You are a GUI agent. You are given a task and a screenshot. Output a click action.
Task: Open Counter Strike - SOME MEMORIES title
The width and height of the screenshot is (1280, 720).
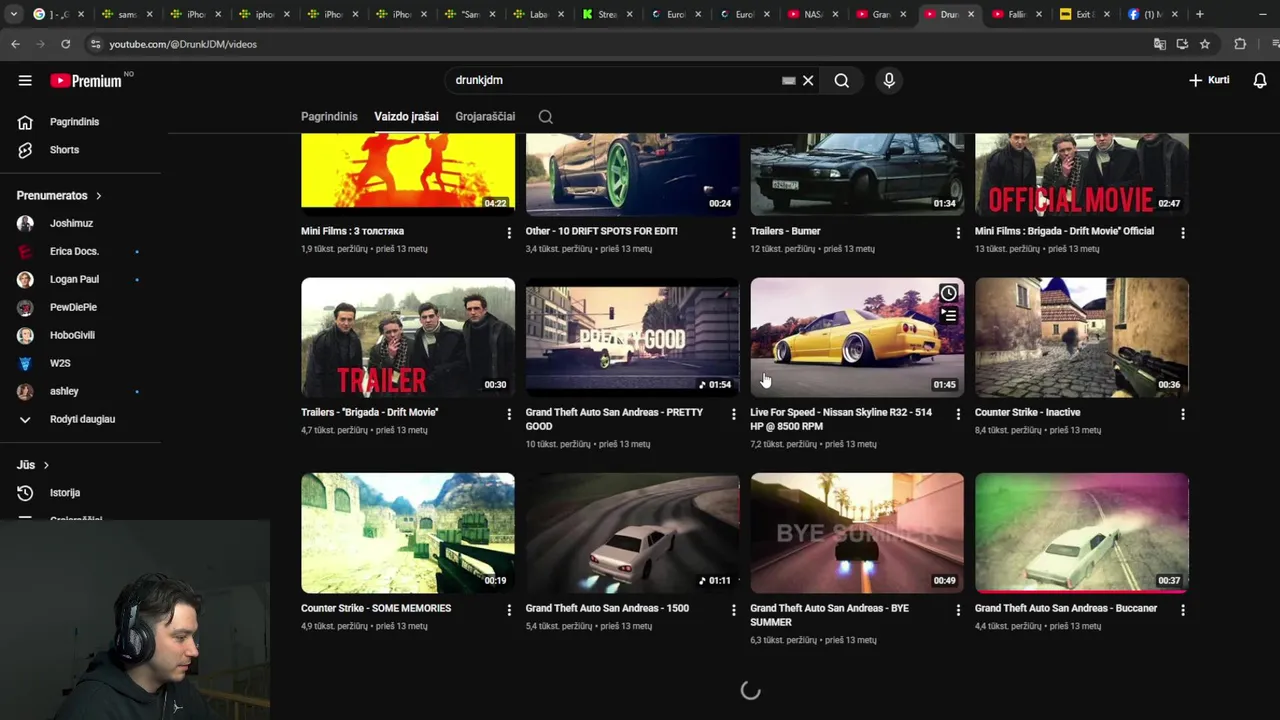[x=376, y=608]
